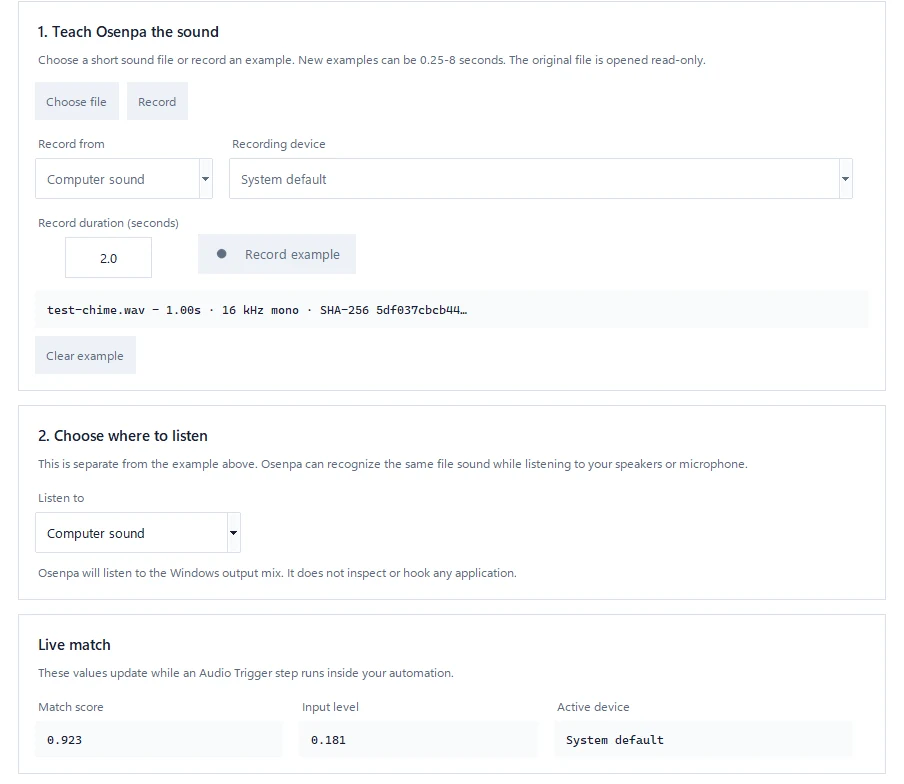Click the 'Choose a short sound file' description
Viewport: 904px width, 784px height.
click(372, 60)
